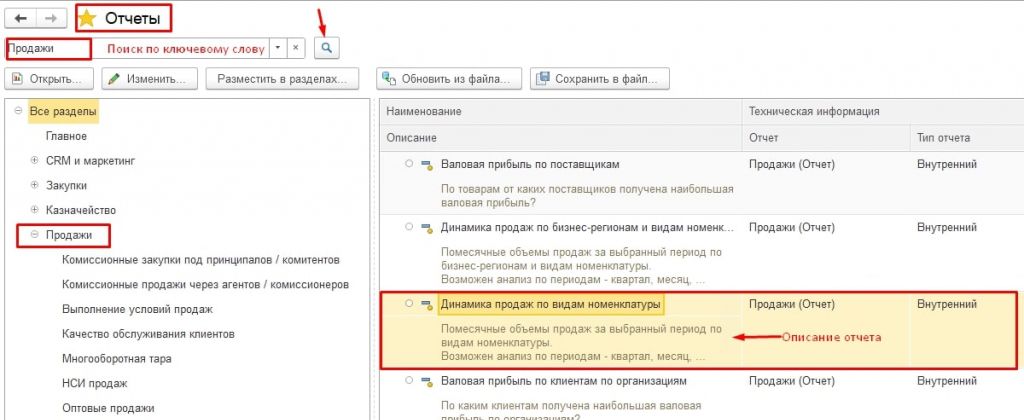Screen dimensions: 1024x420
Task: Select Казначейство section in the tree
Action: coord(80,210)
